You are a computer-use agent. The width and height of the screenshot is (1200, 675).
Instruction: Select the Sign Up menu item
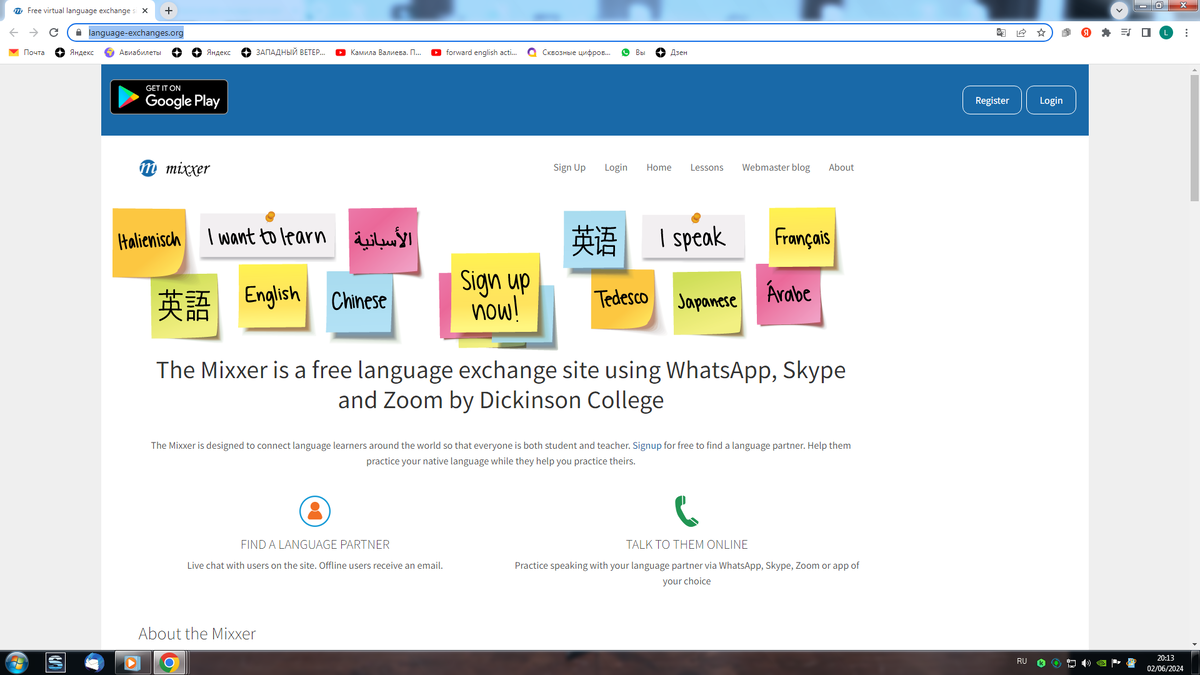pos(569,168)
